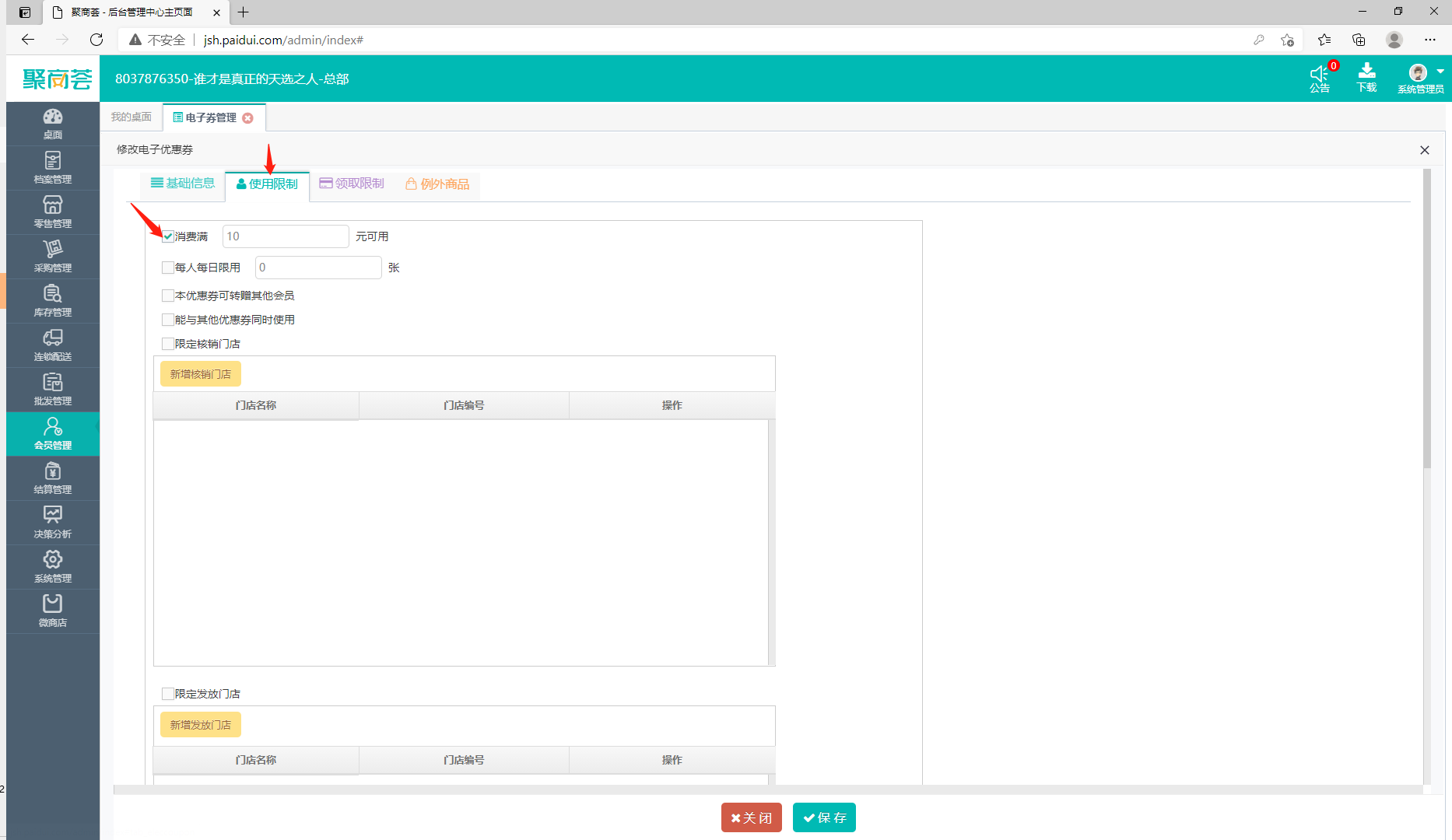Open 决策分析 in the sidebar

point(53,523)
